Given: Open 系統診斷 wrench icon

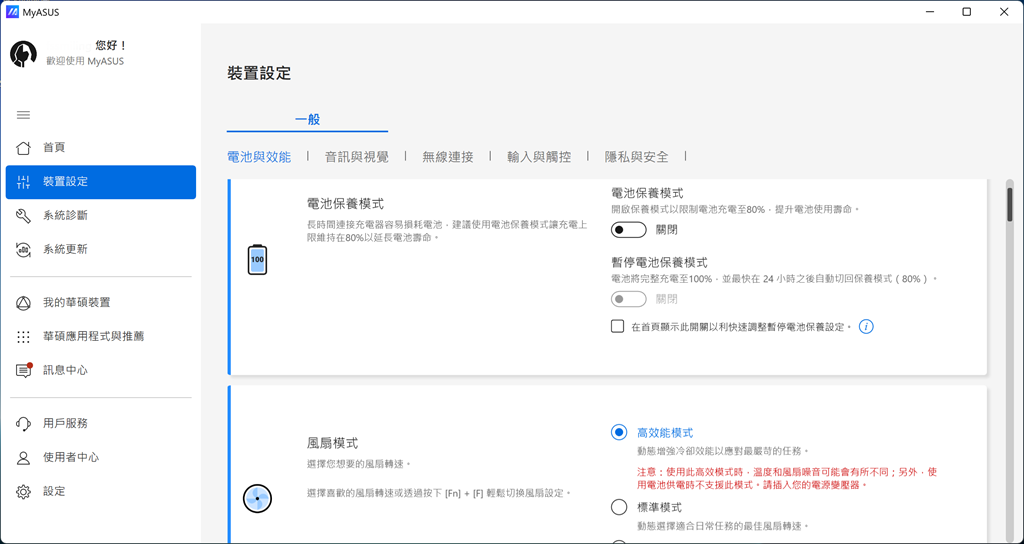Looking at the screenshot, I should [24, 216].
